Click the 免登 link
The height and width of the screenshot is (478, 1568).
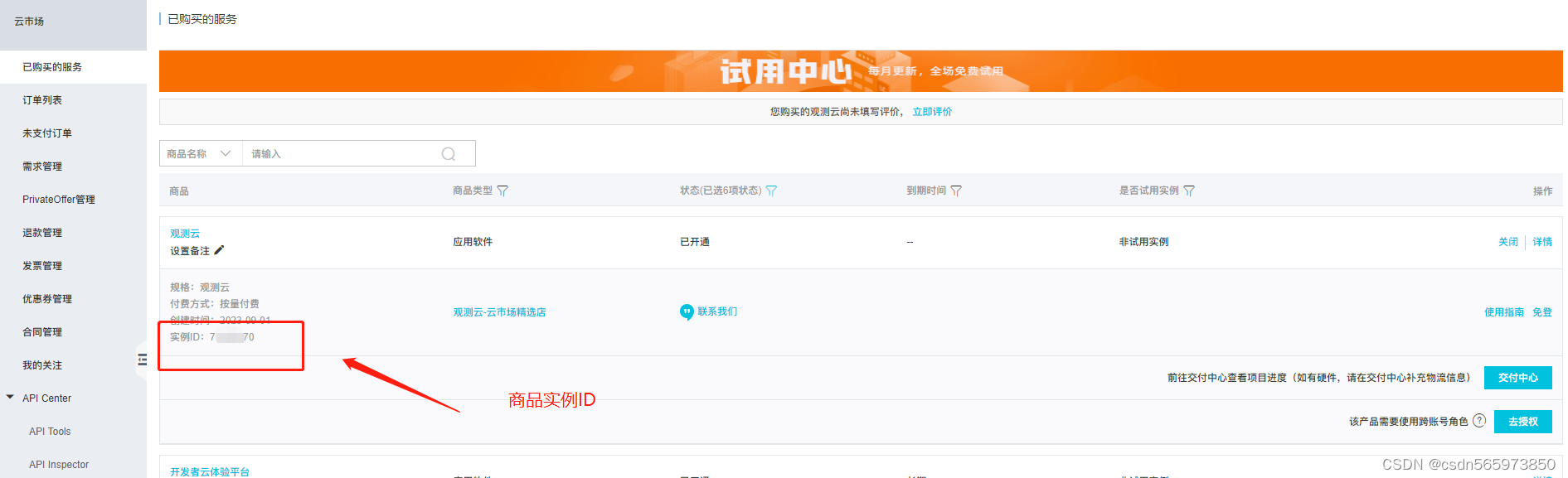tap(1542, 312)
